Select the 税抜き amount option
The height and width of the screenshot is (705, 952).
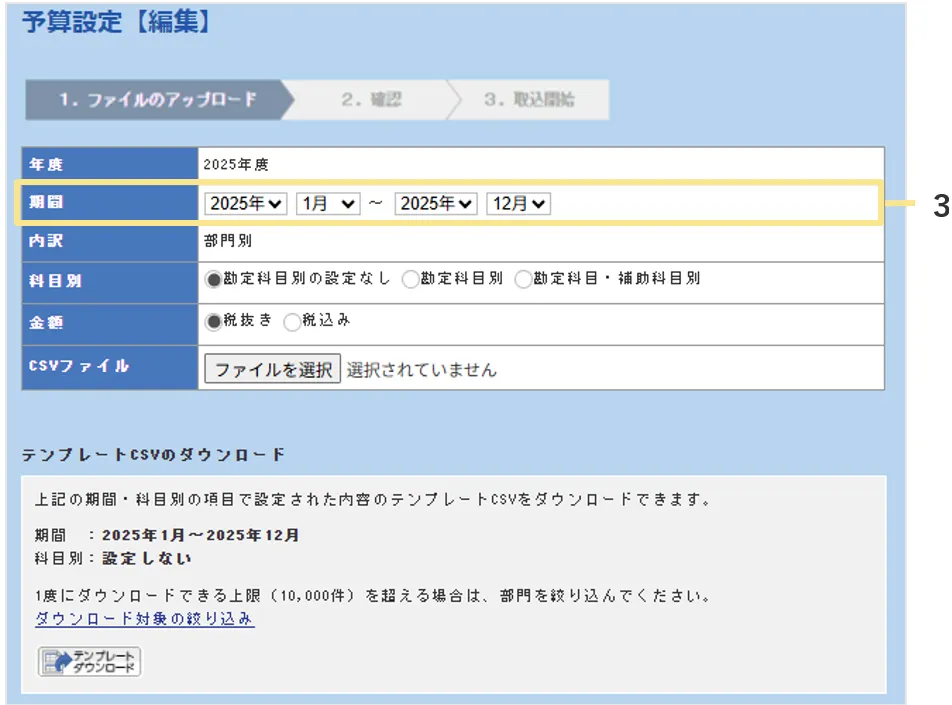coord(213,322)
